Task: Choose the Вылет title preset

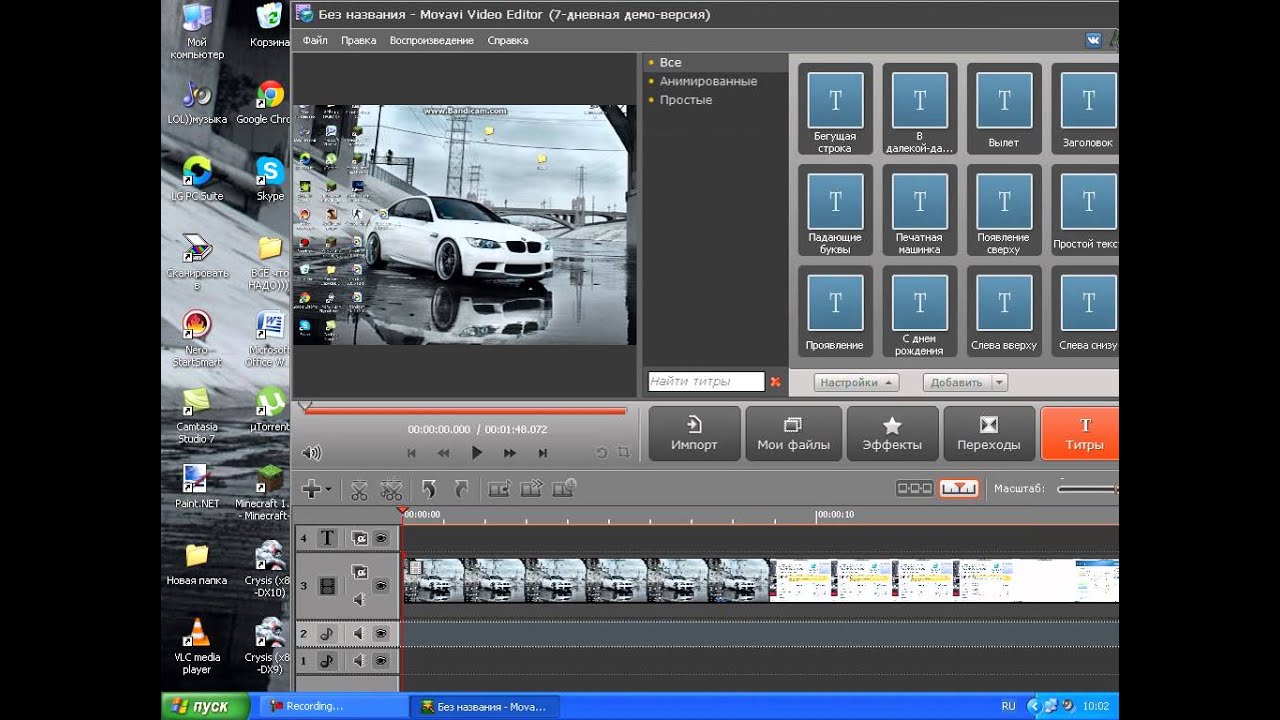Action: [1004, 110]
